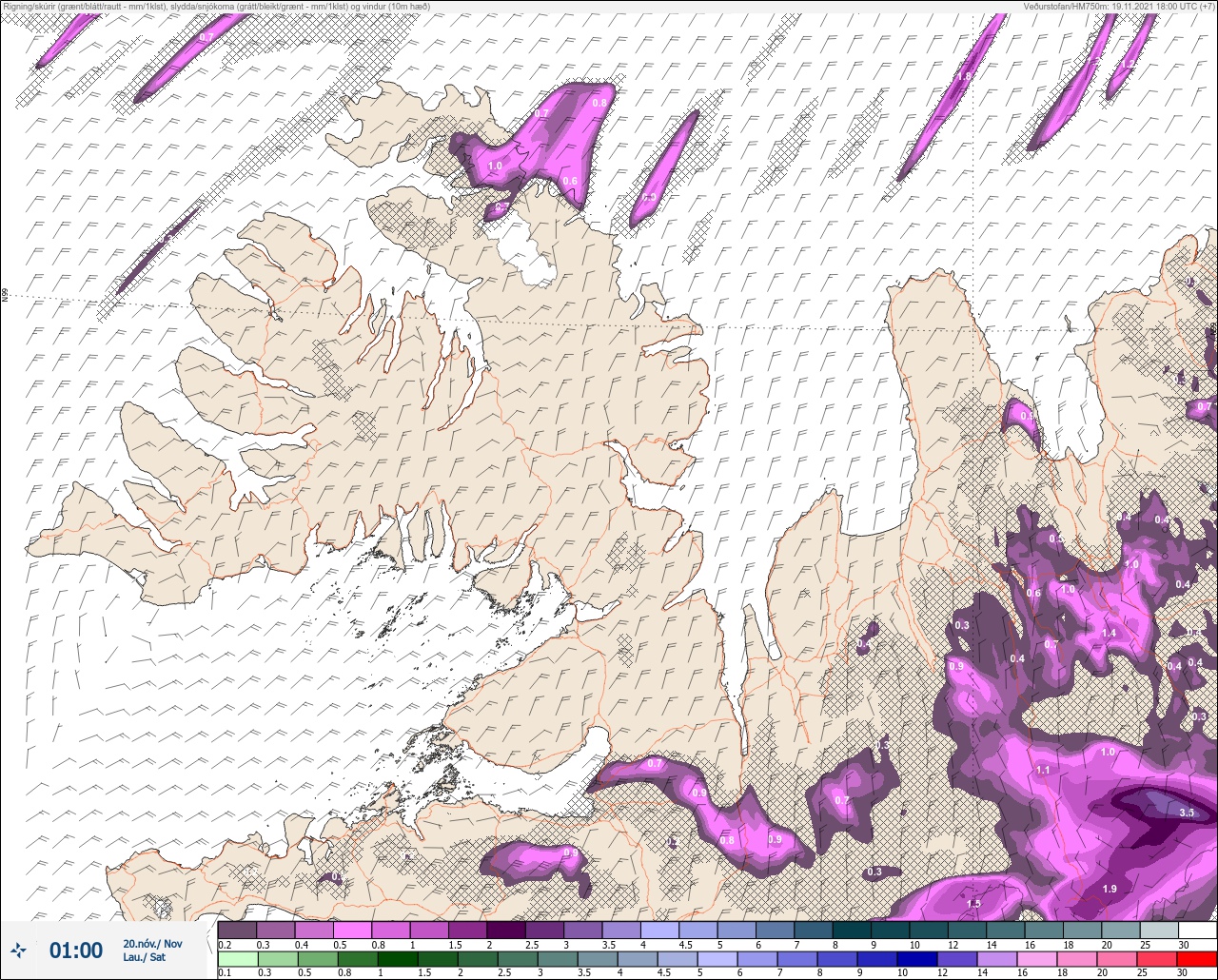1218x980 pixels.
Task: Select the top-row legend swatch labeled 0.2
Action: tap(237, 930)
